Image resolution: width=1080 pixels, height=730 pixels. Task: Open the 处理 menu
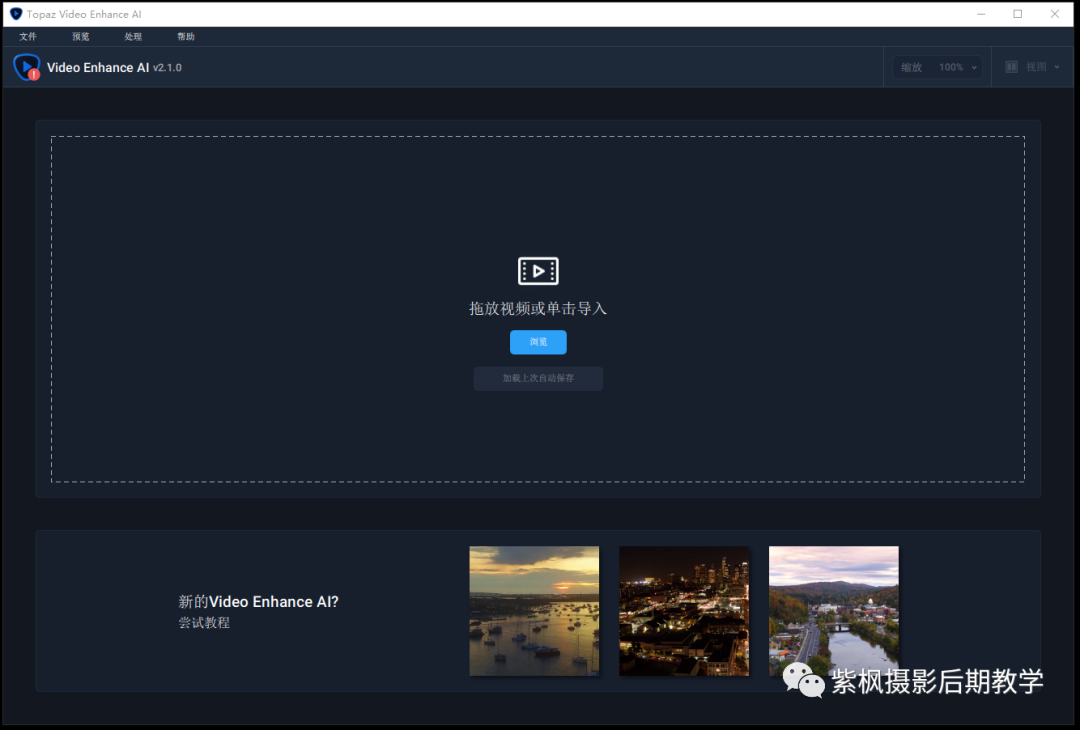click(133, 36)
